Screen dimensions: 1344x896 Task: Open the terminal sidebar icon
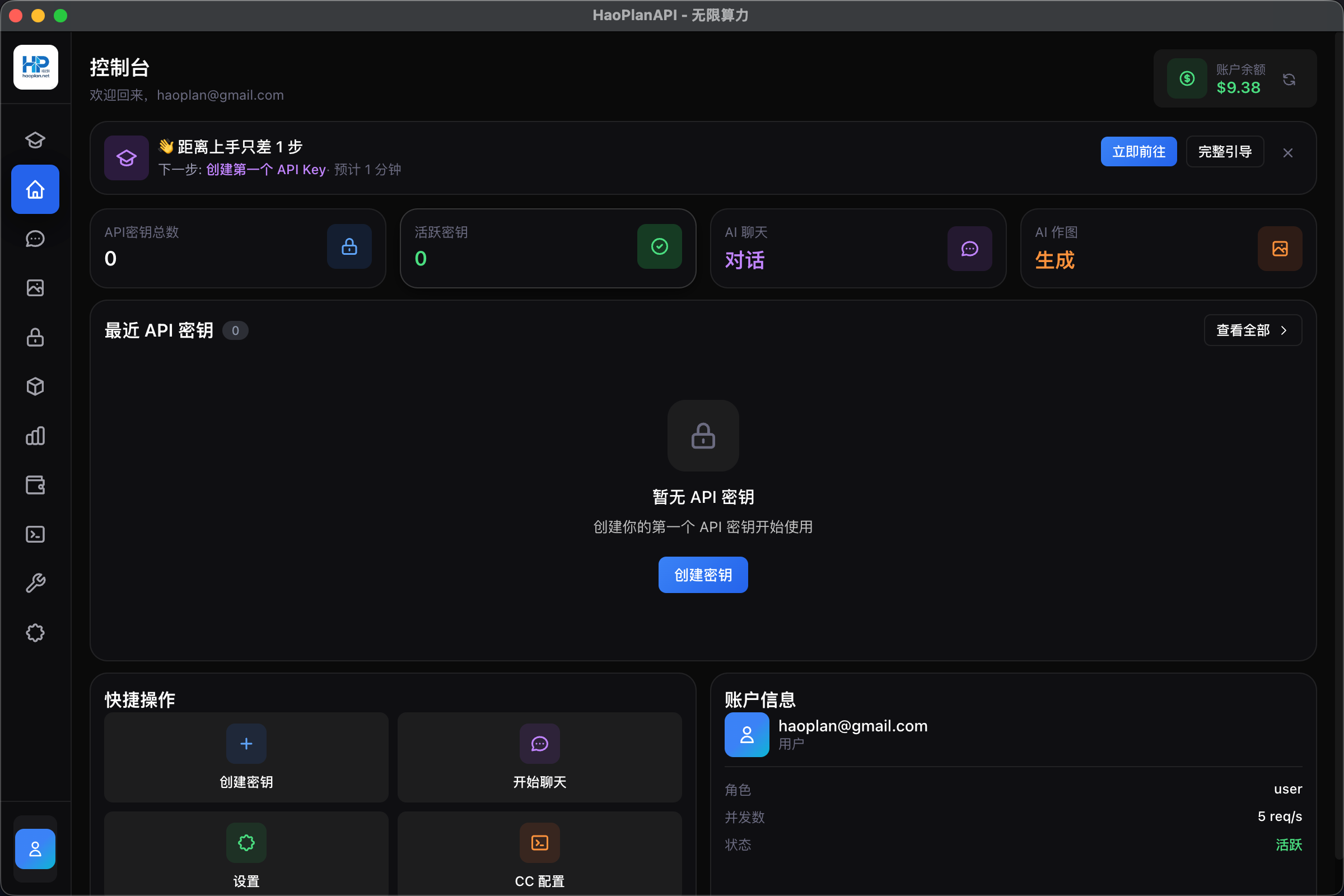(35, 534)
